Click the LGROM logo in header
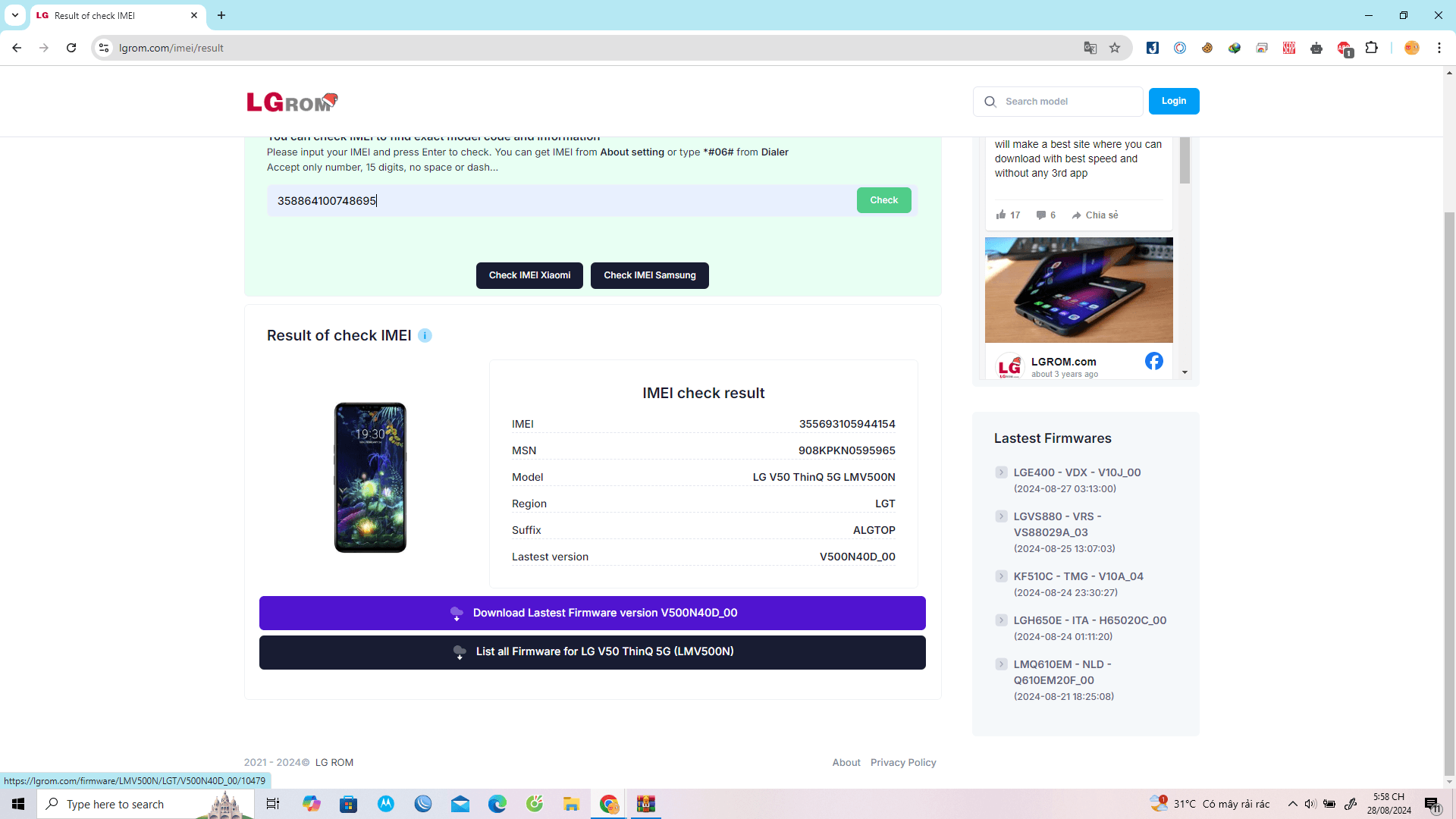 coord(292,102)
